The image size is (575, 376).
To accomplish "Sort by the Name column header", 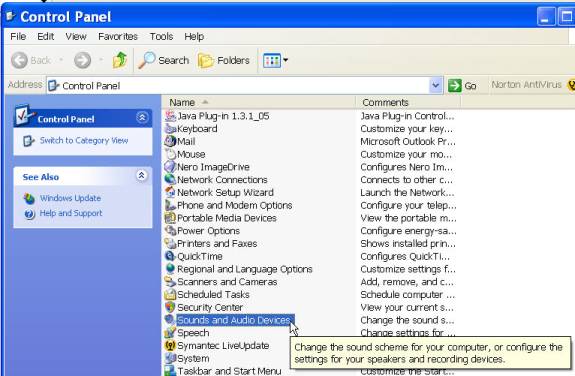I will (258, 102).
